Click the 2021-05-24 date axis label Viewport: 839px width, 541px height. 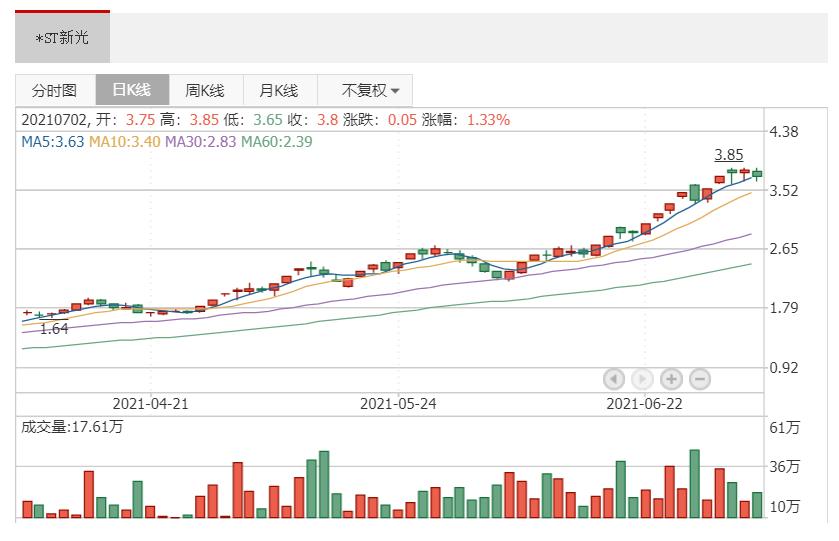tap(398, 404)
